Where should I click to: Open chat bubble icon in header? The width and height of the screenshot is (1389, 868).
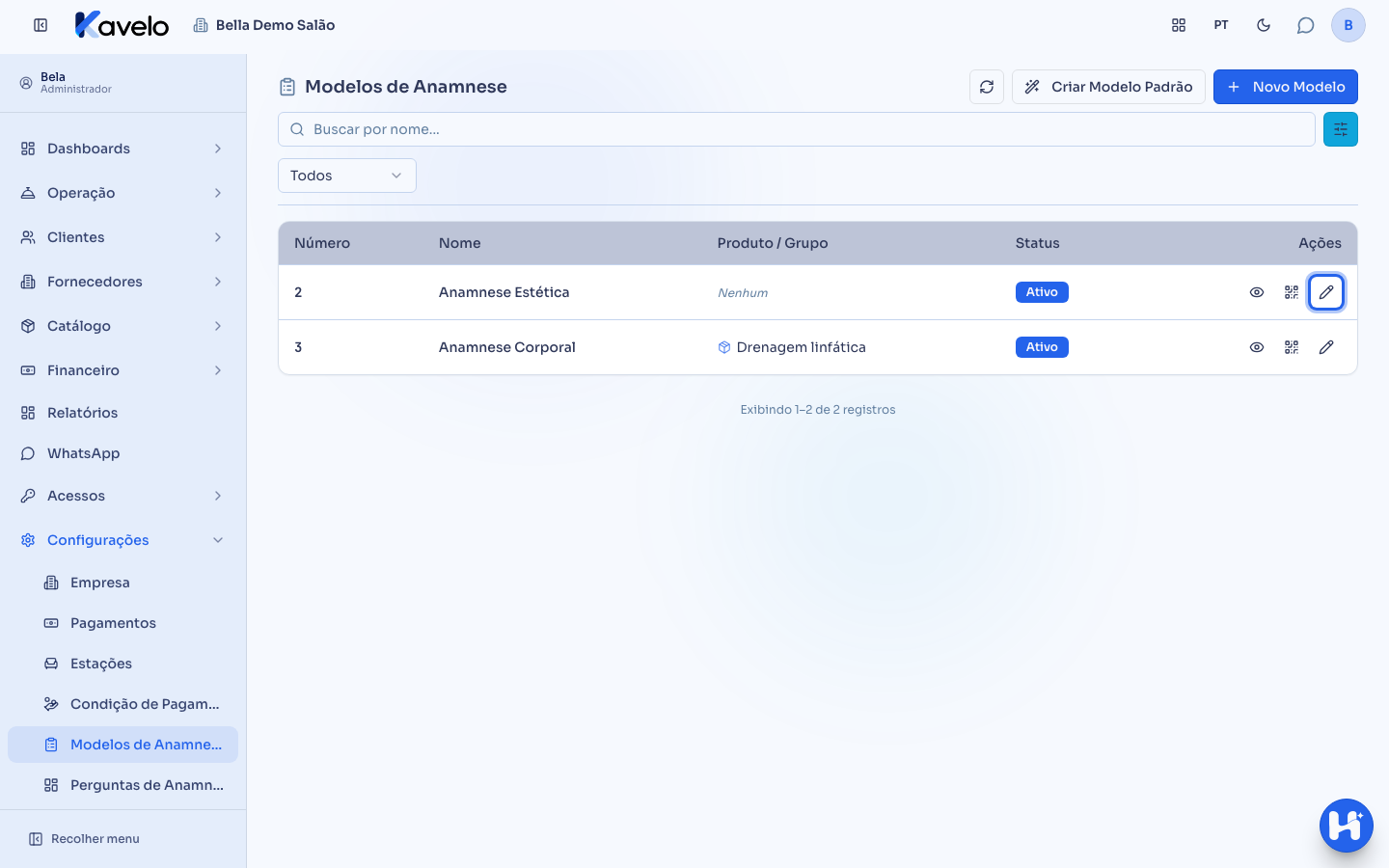tap(1306, 25)
